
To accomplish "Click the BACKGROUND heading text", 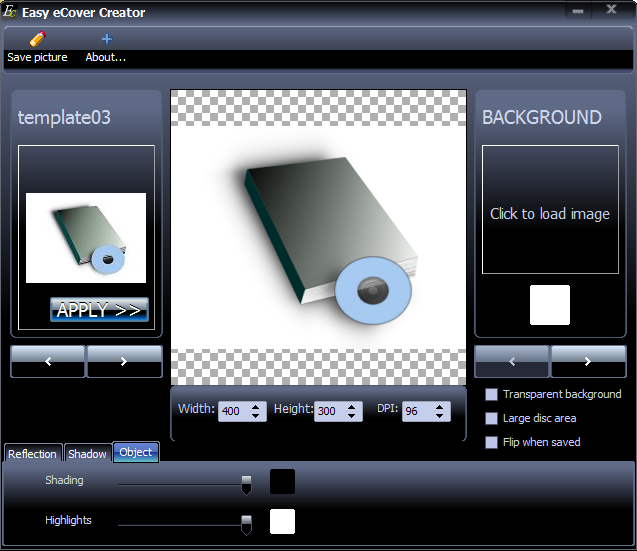I will click(x=542, y=117).
